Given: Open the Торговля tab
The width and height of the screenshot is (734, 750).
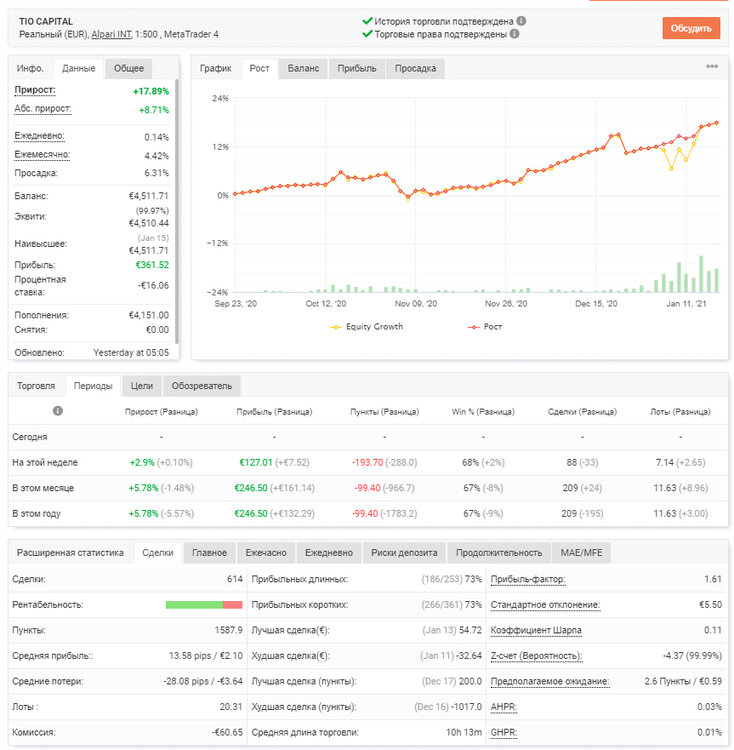Looking at the screenshot, I should pos(36,386).
